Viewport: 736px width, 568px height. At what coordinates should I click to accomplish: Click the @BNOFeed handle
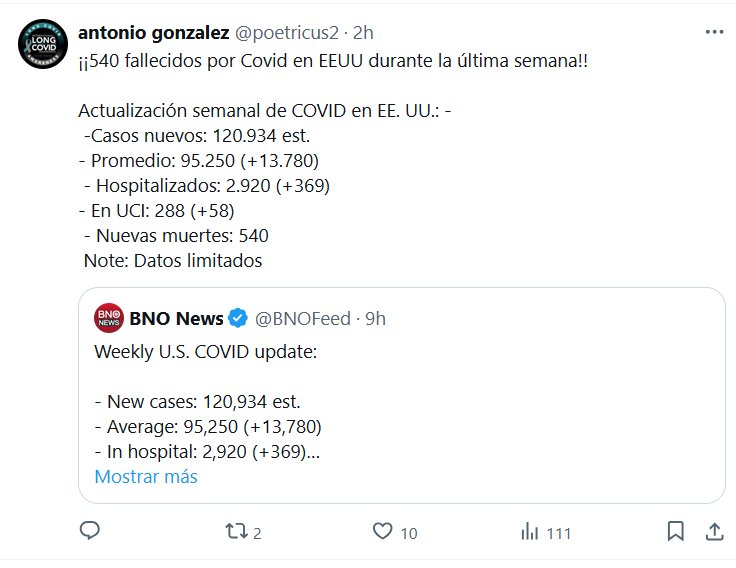pos(303,319)
